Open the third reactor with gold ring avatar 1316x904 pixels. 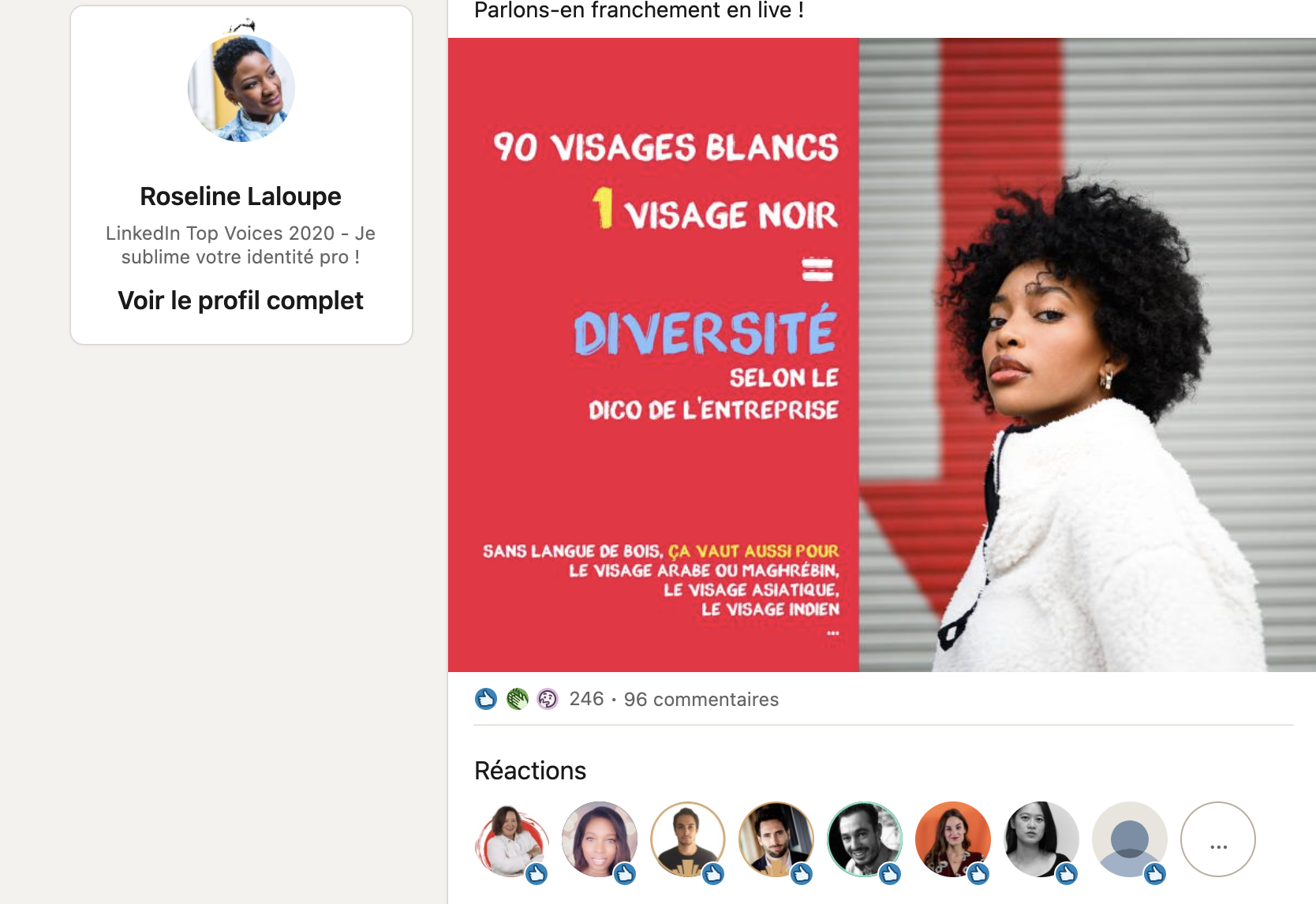[688, 839]
